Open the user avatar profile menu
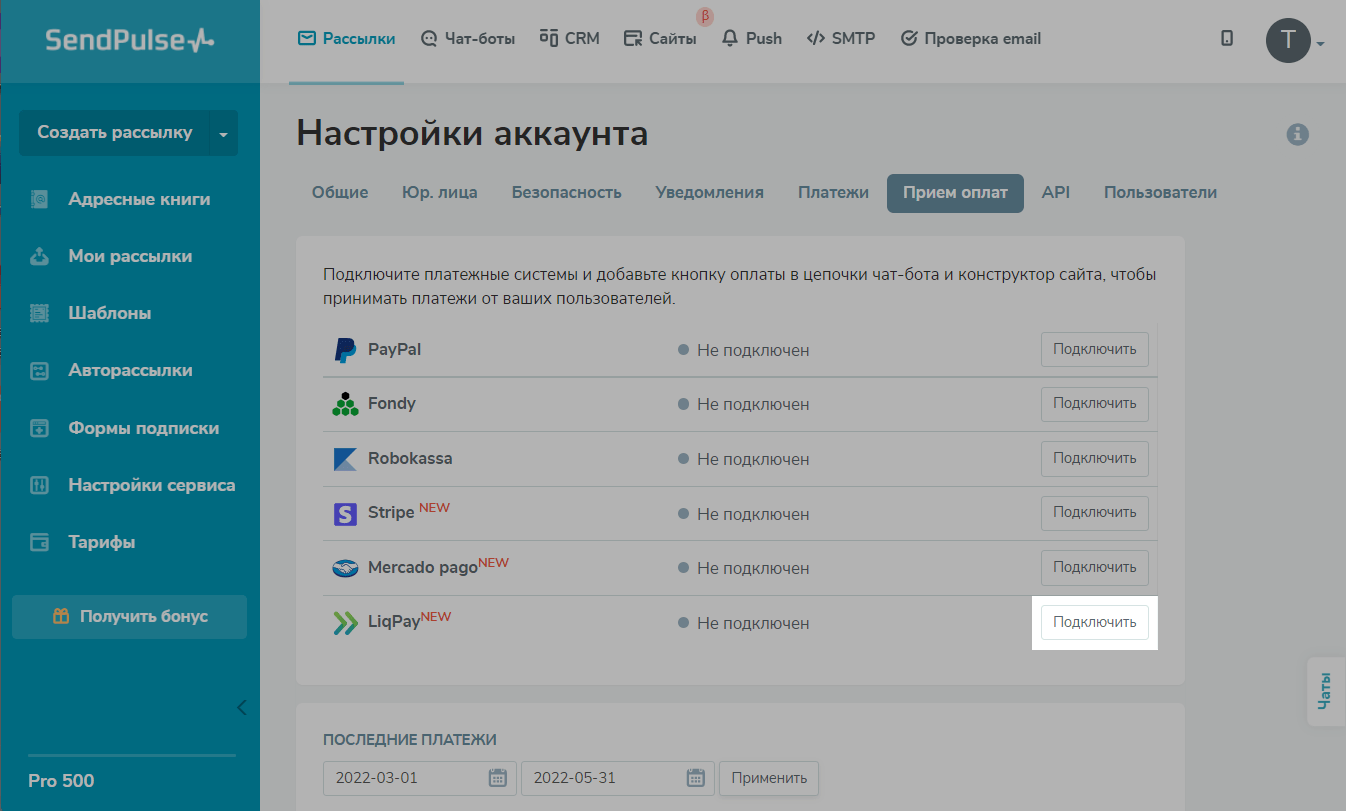The width and height of the screenshot is (1346, 811). (x=1288, y=40)
